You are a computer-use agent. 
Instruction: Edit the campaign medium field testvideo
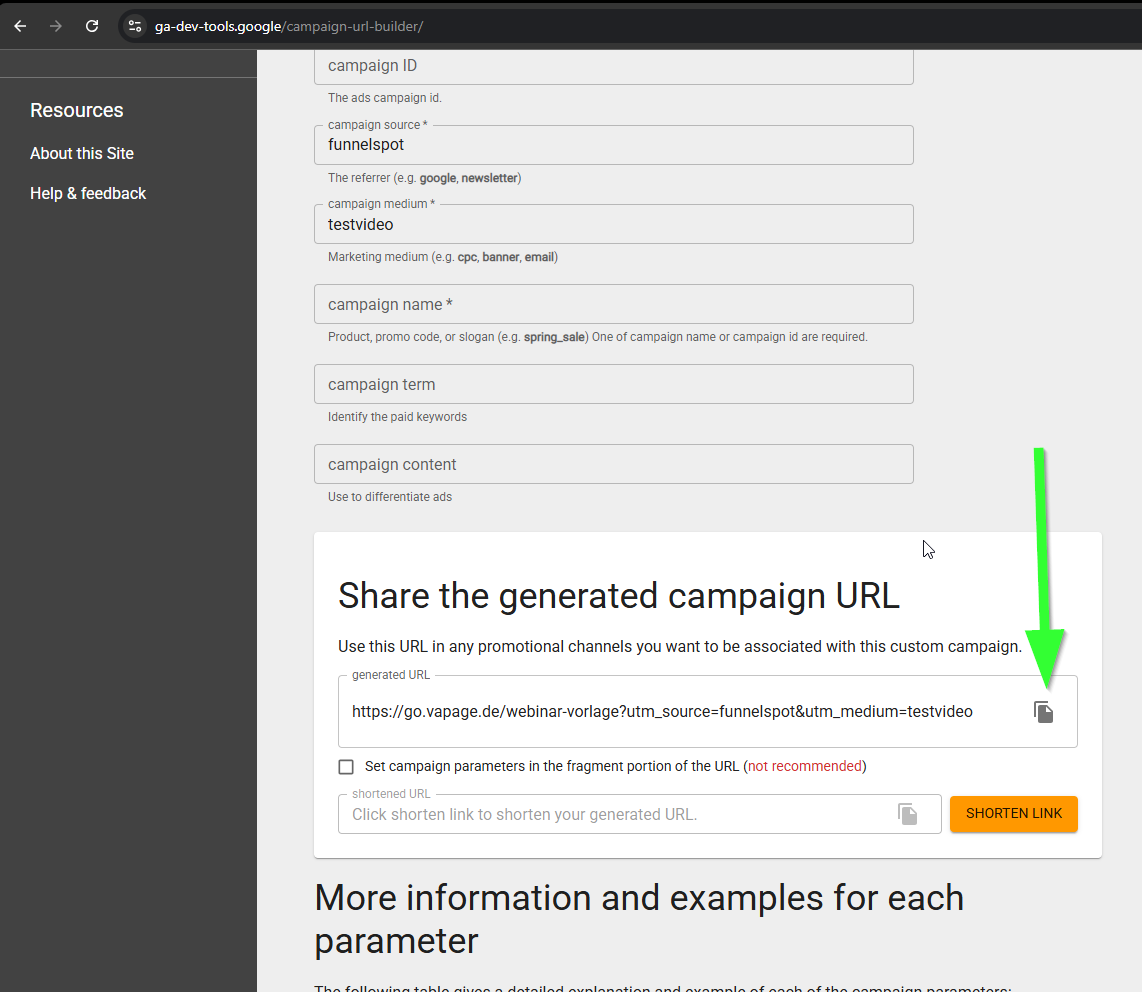[614, 224]
